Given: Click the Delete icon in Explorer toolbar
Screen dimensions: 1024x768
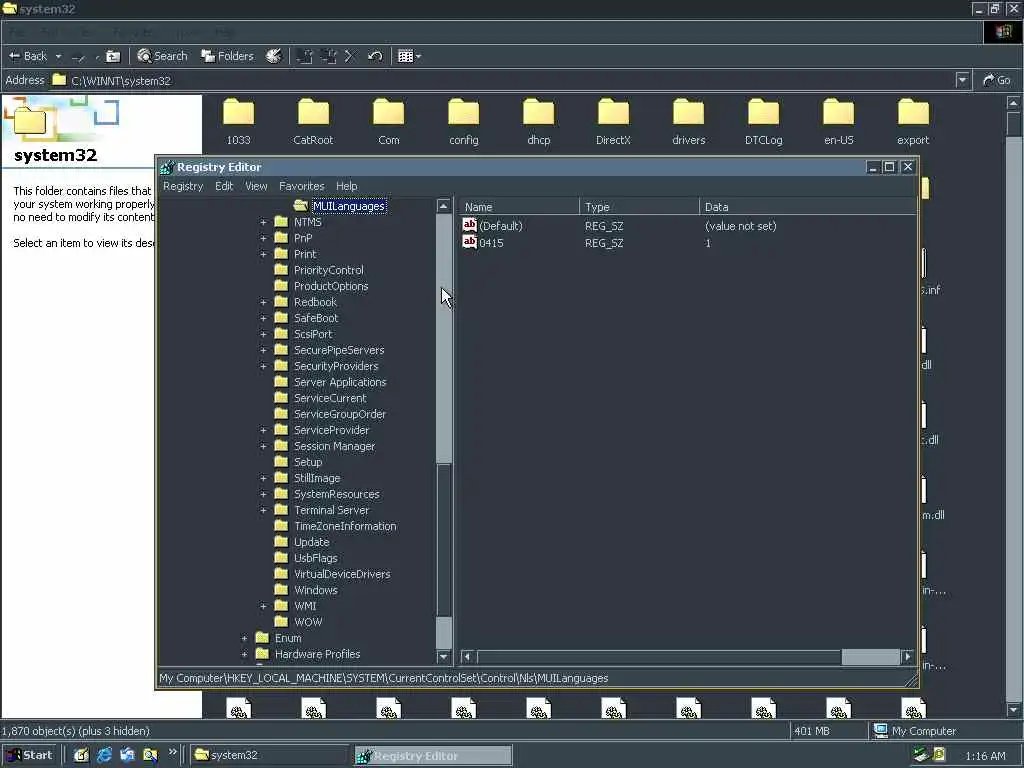Looking at the screenshot, I should (349, 56).
